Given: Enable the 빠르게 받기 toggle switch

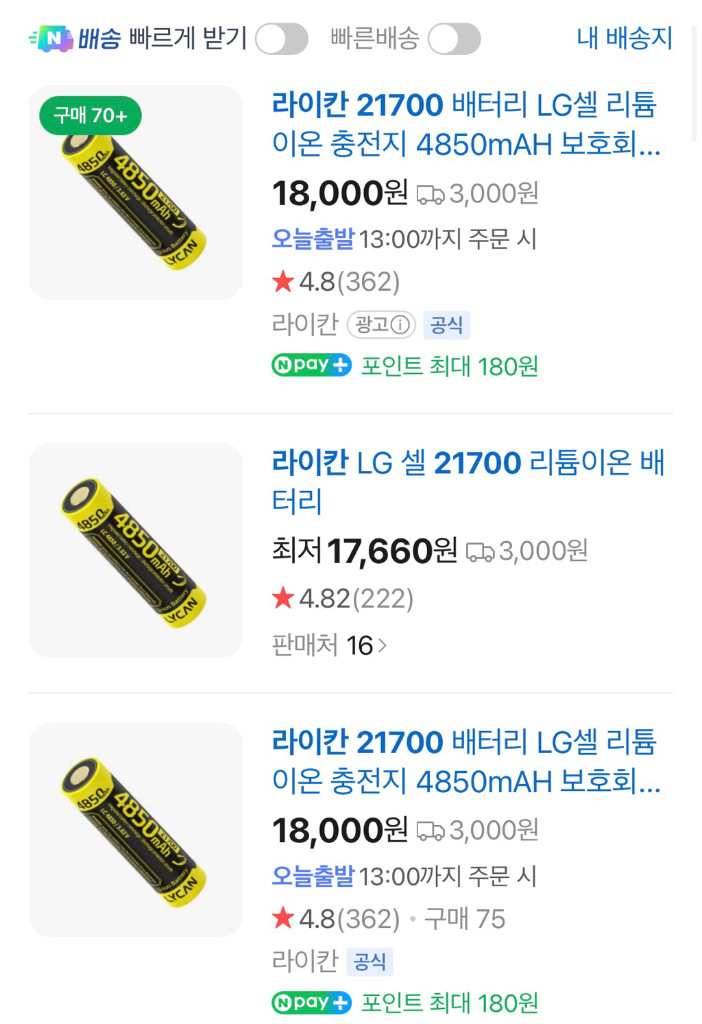Looking at the screenshot, I should tap(282, 38).
